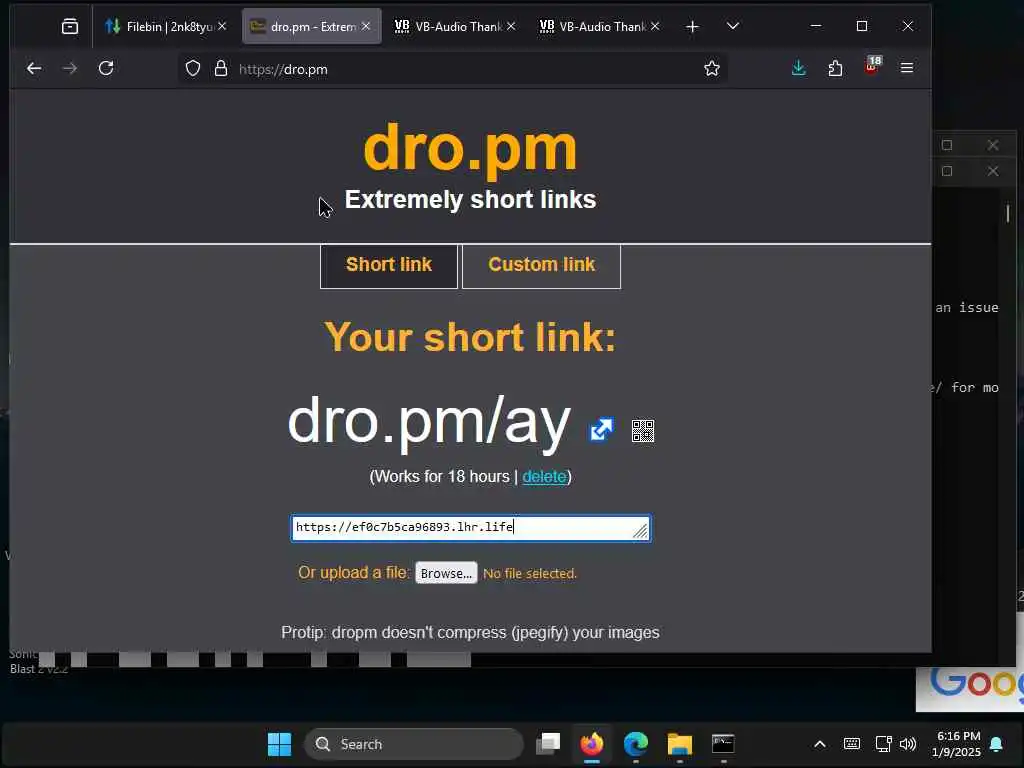Bookmark this page with star
Screen dimensions: 1024x768
(x=712, y=69)
